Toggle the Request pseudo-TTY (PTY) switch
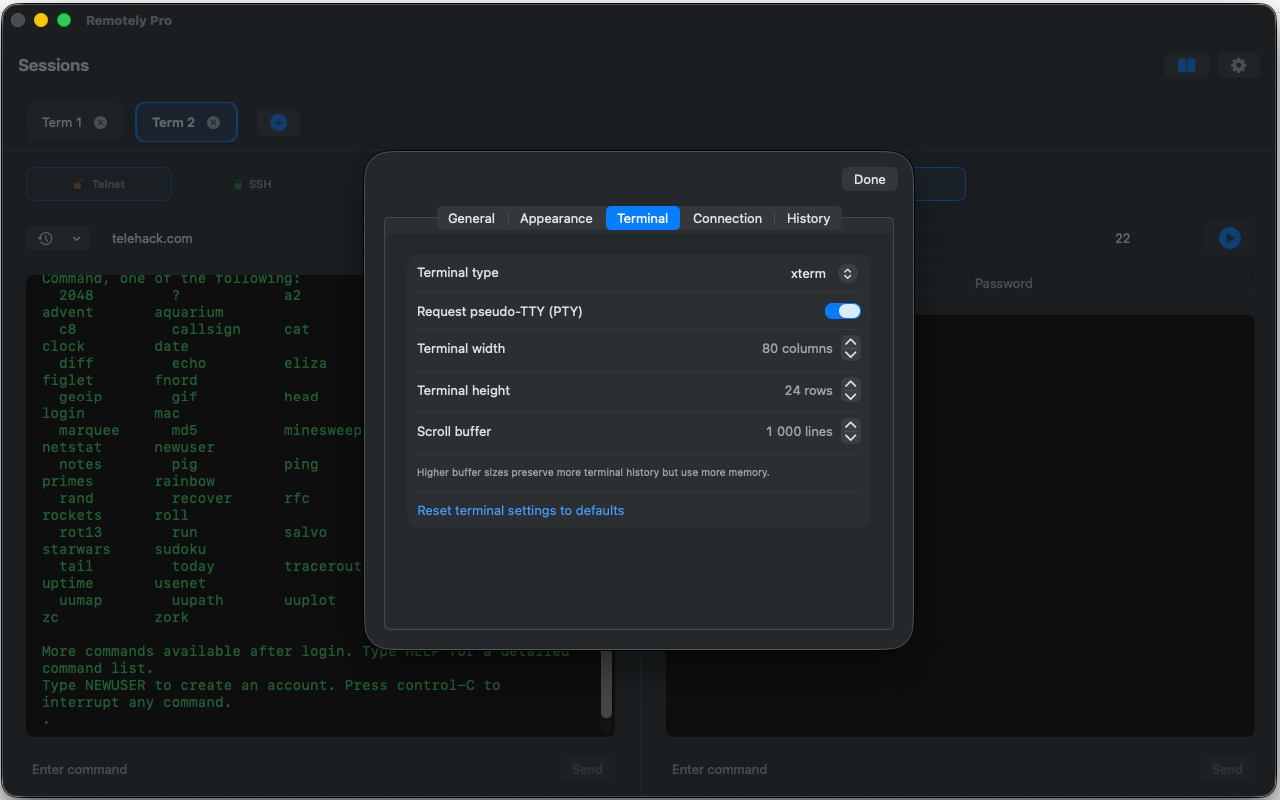 [842, 311]
